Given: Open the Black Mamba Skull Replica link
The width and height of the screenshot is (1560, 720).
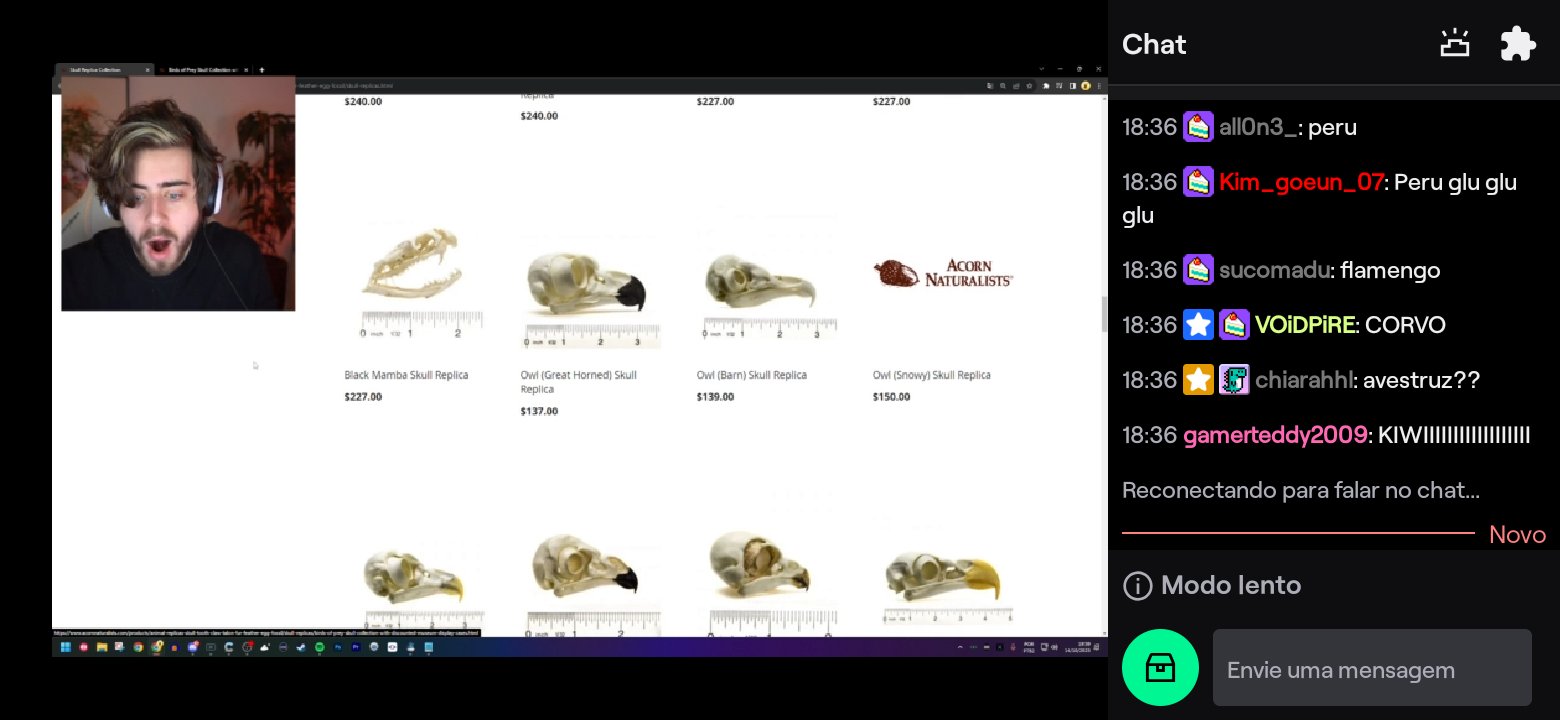Looking at the screenshot, I should [x=406, y=375].
